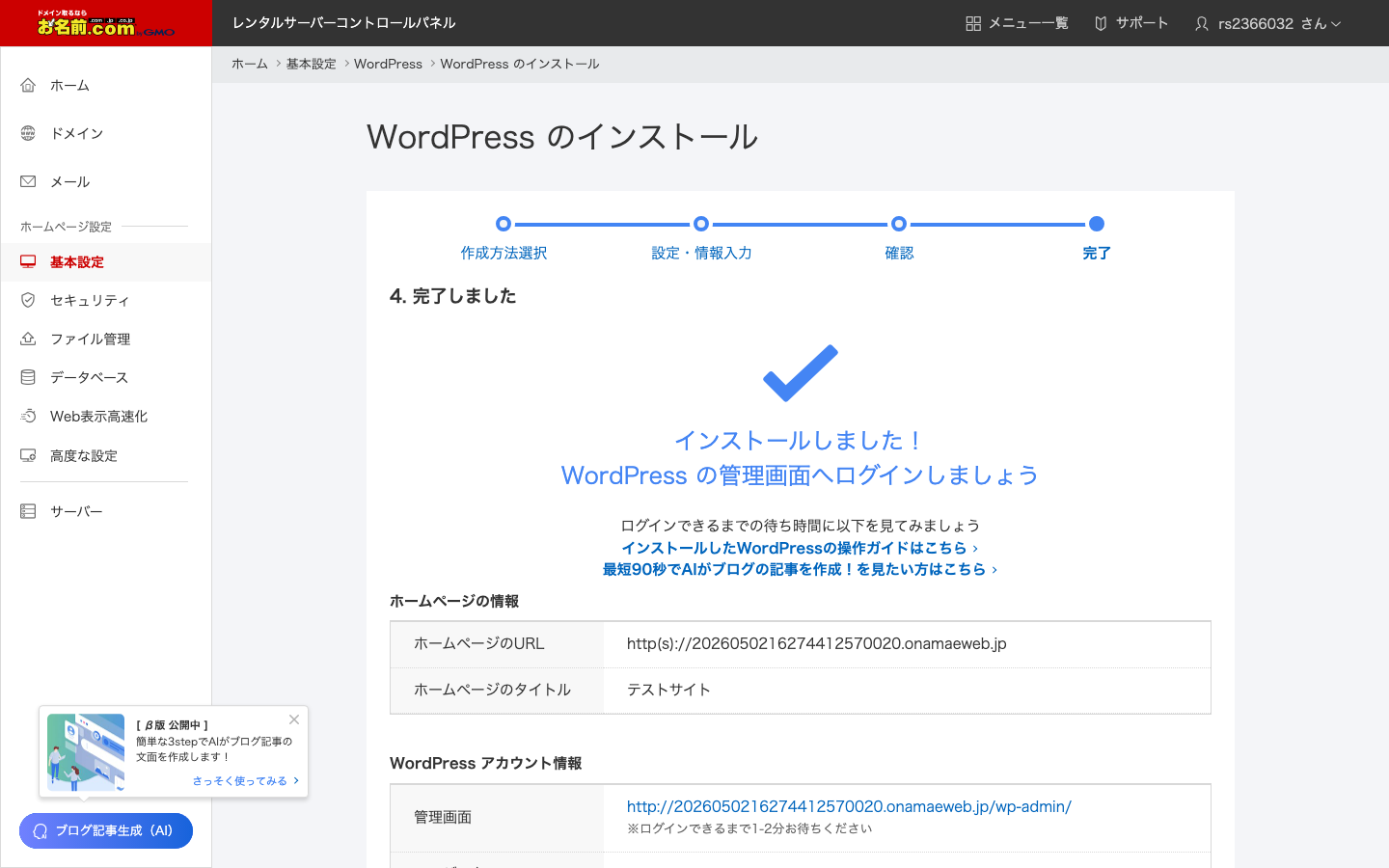Select 基本設定 in the sidebar
Image resolution: width=1389 pixels, height=868 pixels.
click(x=106, y=261)
